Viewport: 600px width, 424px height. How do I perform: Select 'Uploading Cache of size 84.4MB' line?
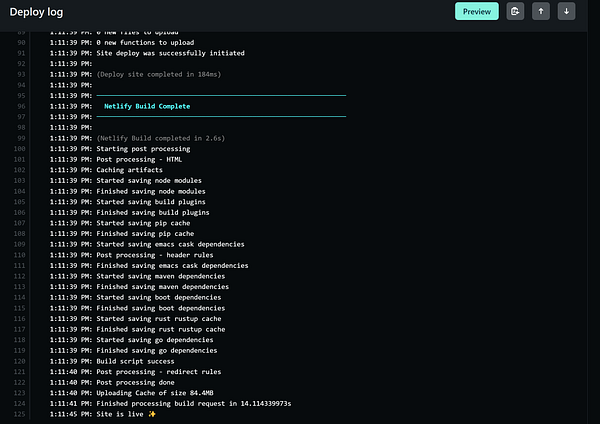(155, 393)
